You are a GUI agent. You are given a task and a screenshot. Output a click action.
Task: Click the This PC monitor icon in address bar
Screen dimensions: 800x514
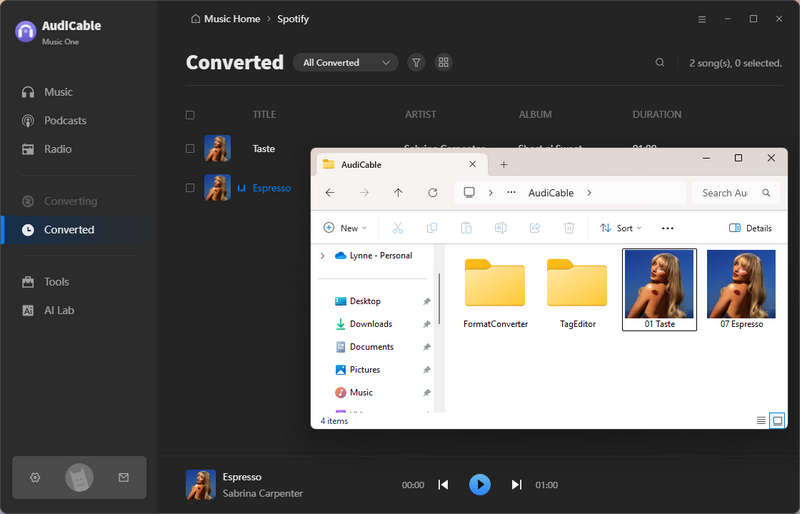pyautogui.click(x=469, y=192)
